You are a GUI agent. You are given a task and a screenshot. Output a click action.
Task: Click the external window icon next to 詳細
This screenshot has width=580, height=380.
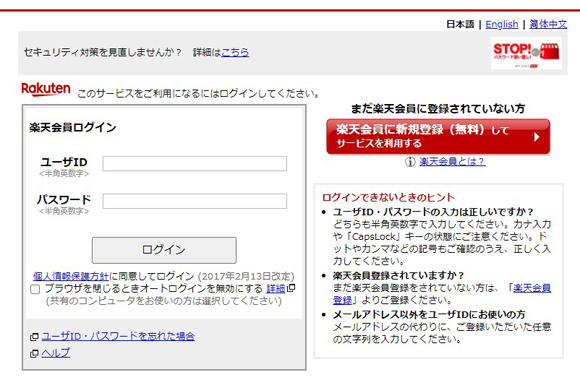[291, 288]
